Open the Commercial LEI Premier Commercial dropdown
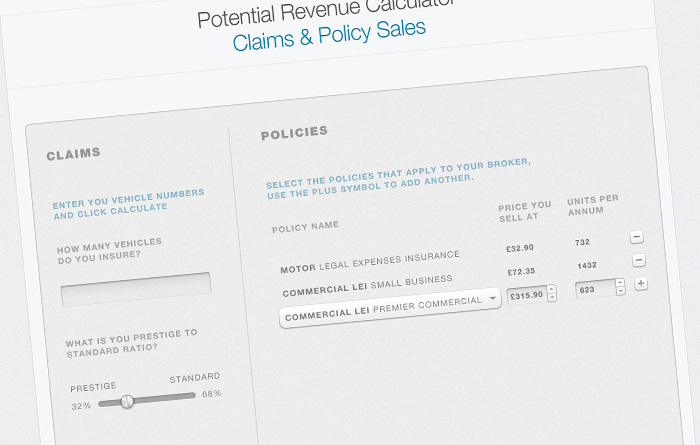 click(x=390, y=308)
